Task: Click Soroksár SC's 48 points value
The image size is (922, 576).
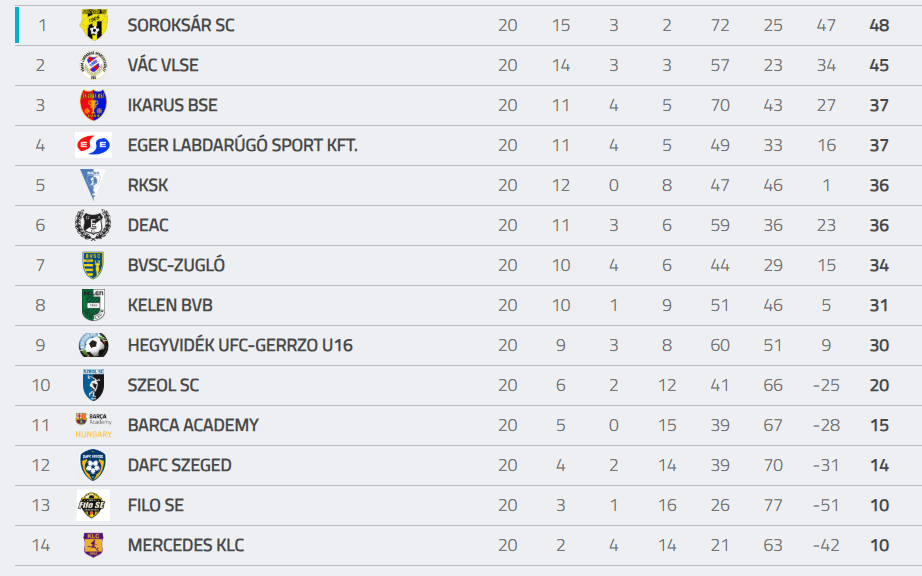Action: pyautogui.click(x=879, y=25)
